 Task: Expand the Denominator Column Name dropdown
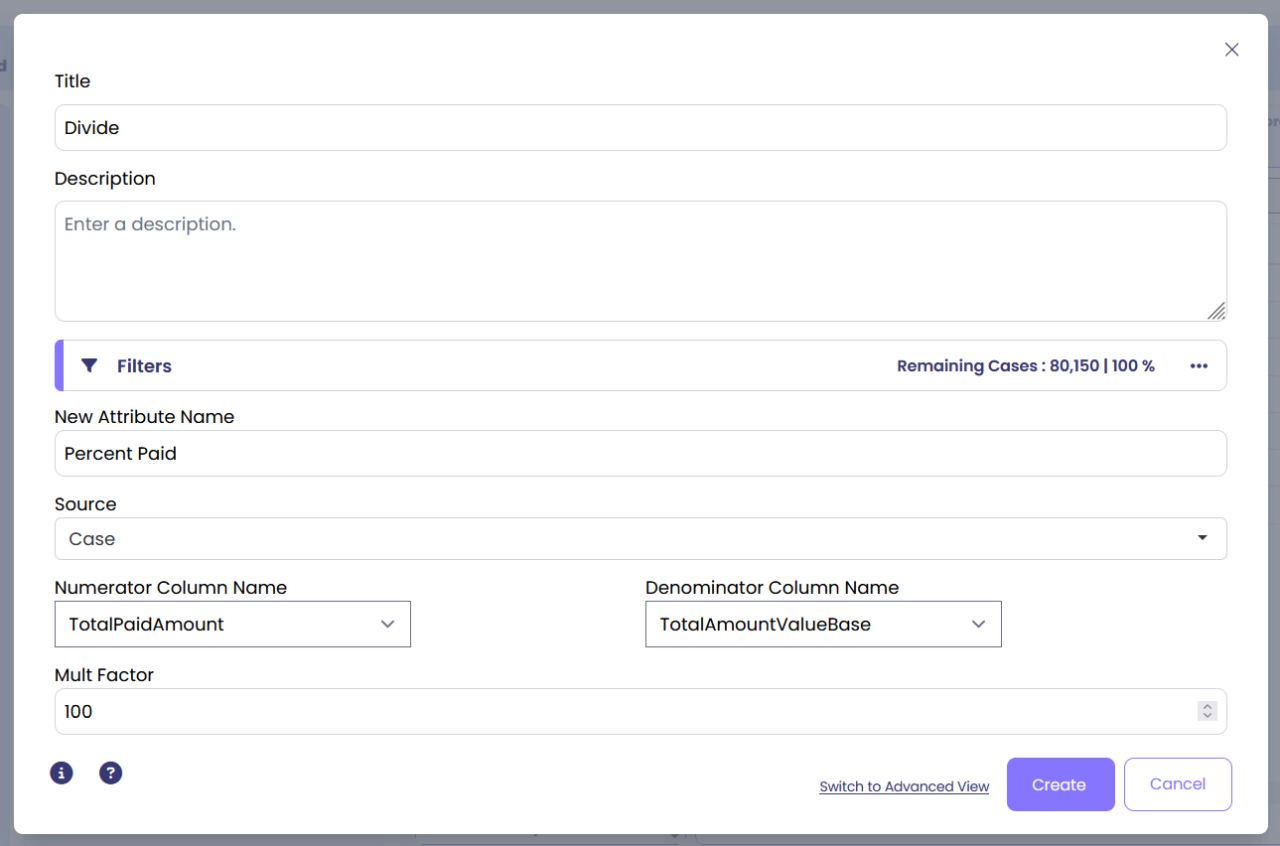pyautogui.click(x=823, y=624)
